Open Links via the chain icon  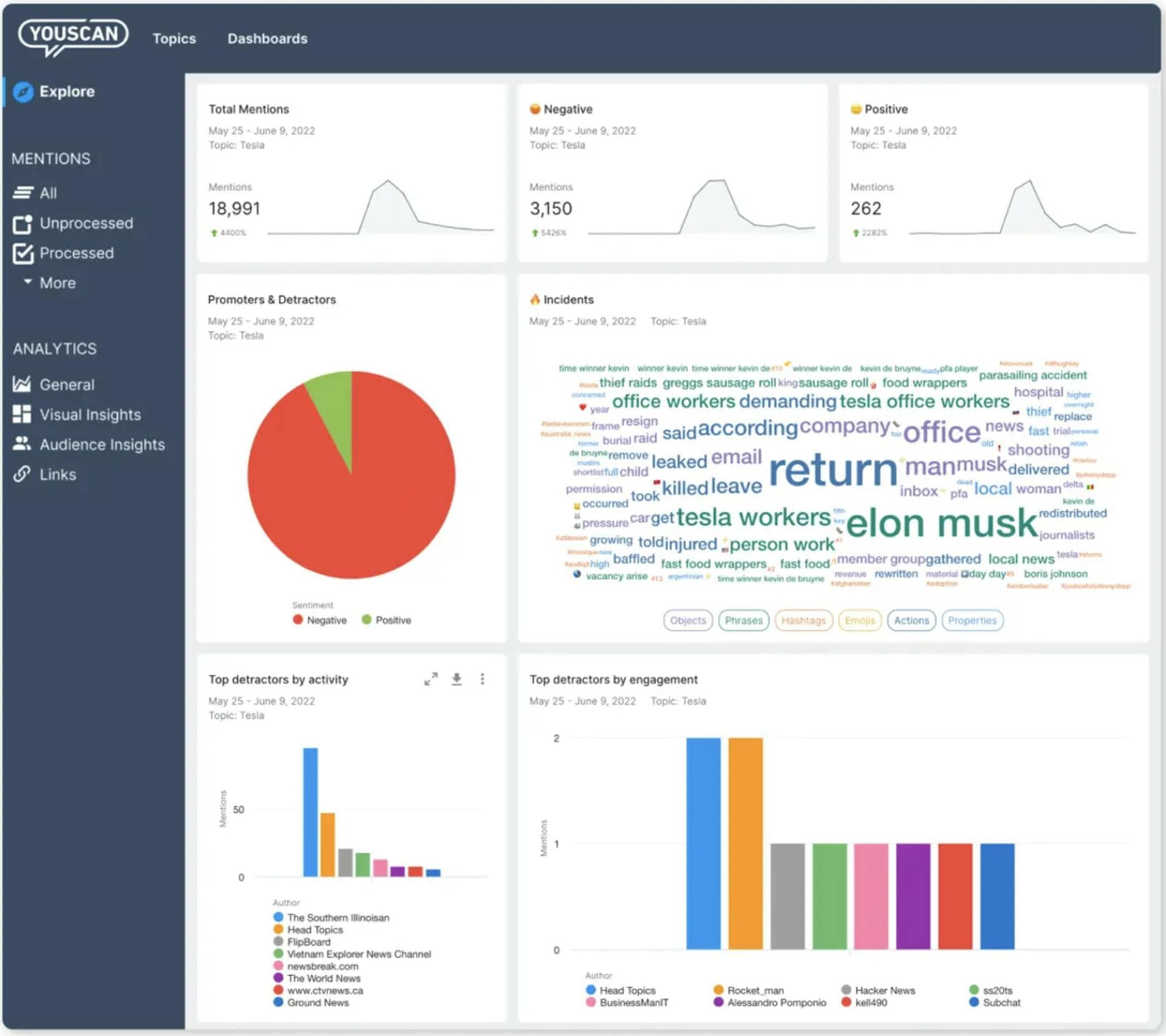pyautogui.click(x=22, y=474)
